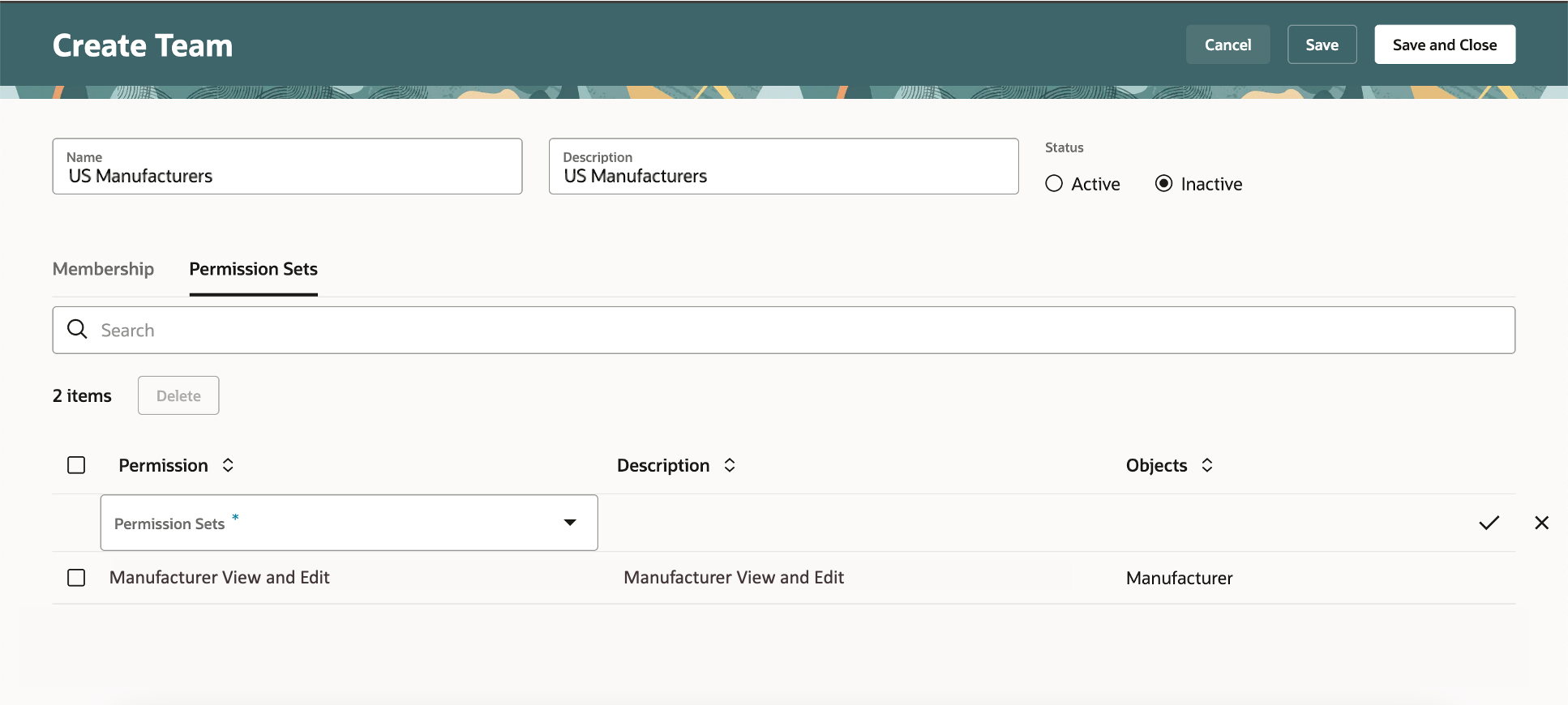This screenshot has height=705, width=1568.
Task: Click into the Search permission sets field
Action: click(x=783, y=330)
